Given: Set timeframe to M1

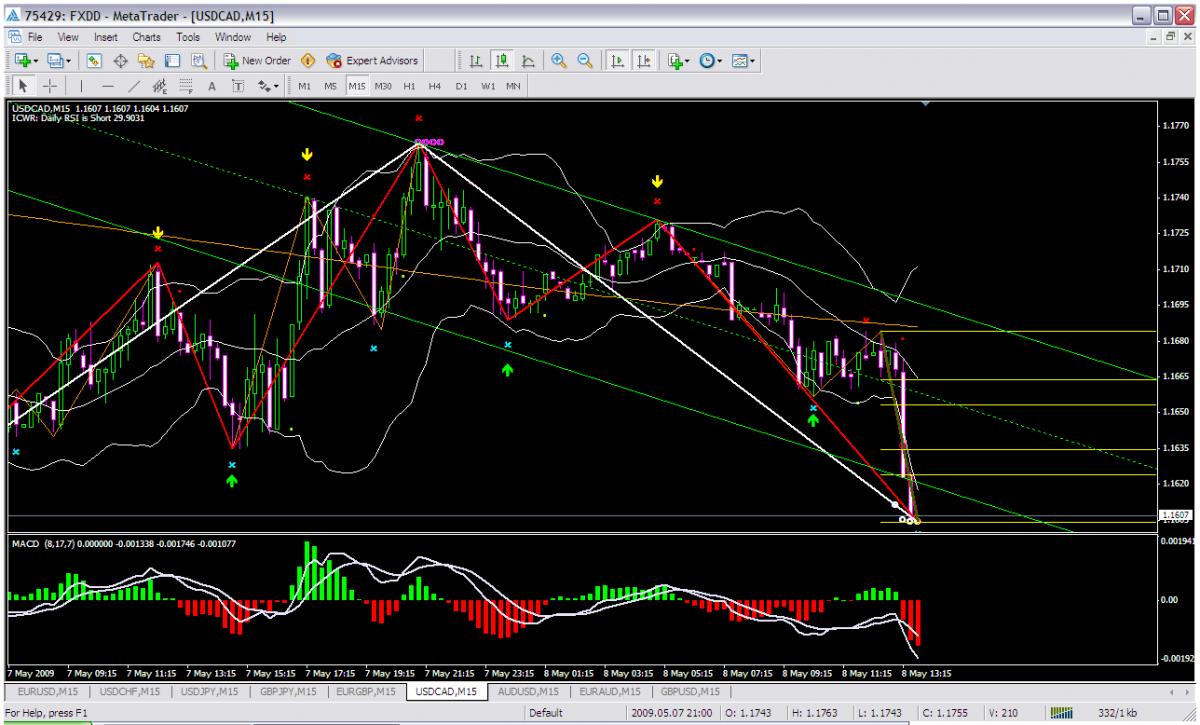Looking at the screenshot, I should click(305, 86).
